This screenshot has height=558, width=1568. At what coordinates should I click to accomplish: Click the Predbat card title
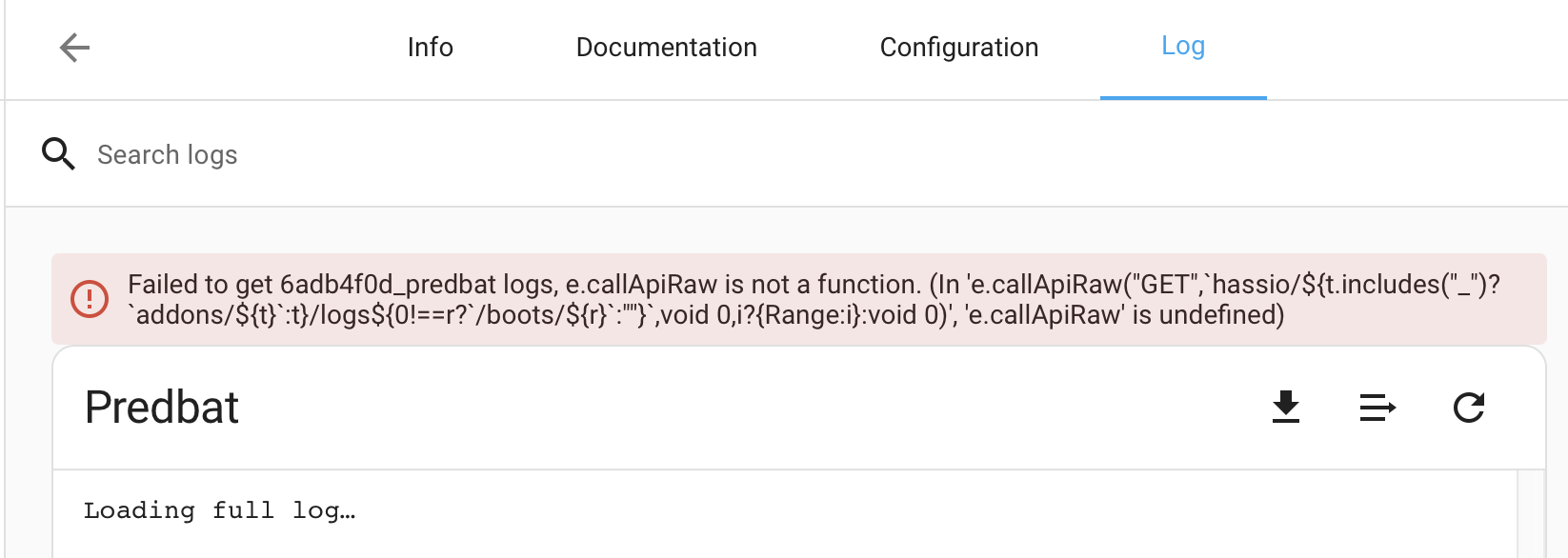tap(162, 408)
